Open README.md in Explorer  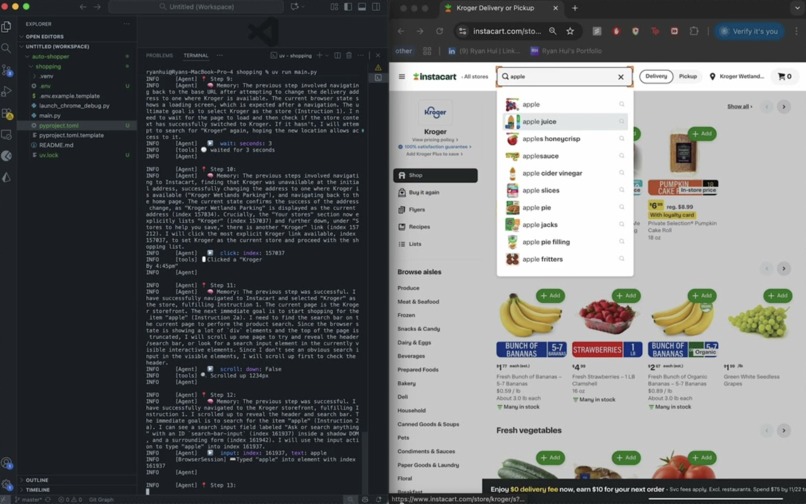[56, 145]
